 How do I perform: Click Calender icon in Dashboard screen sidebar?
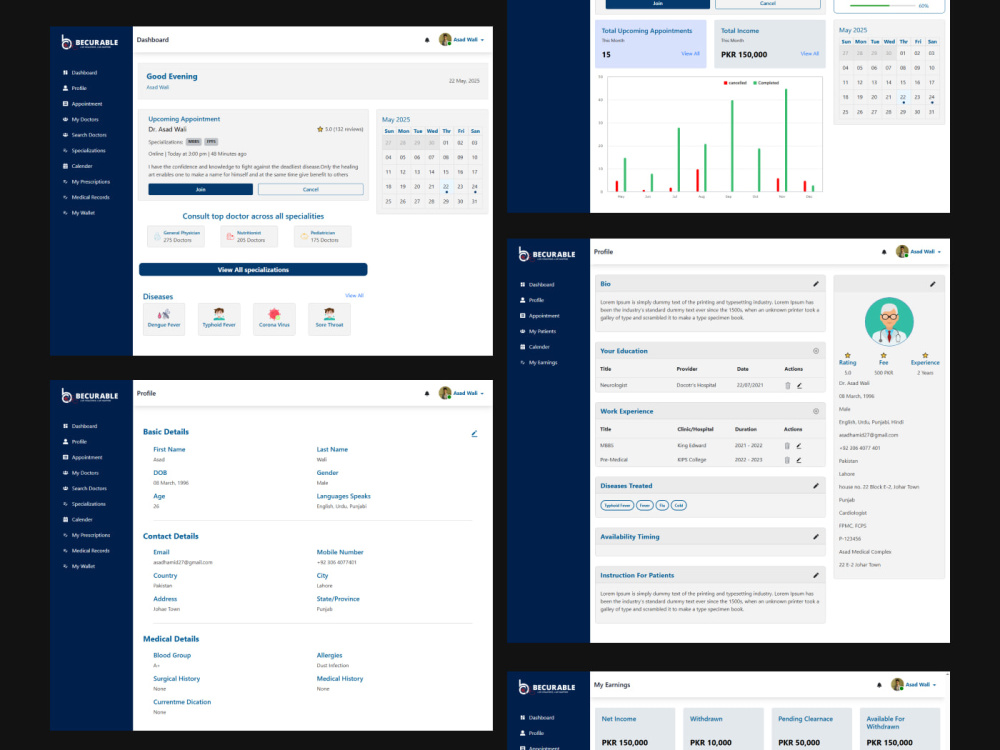[65, 166]
